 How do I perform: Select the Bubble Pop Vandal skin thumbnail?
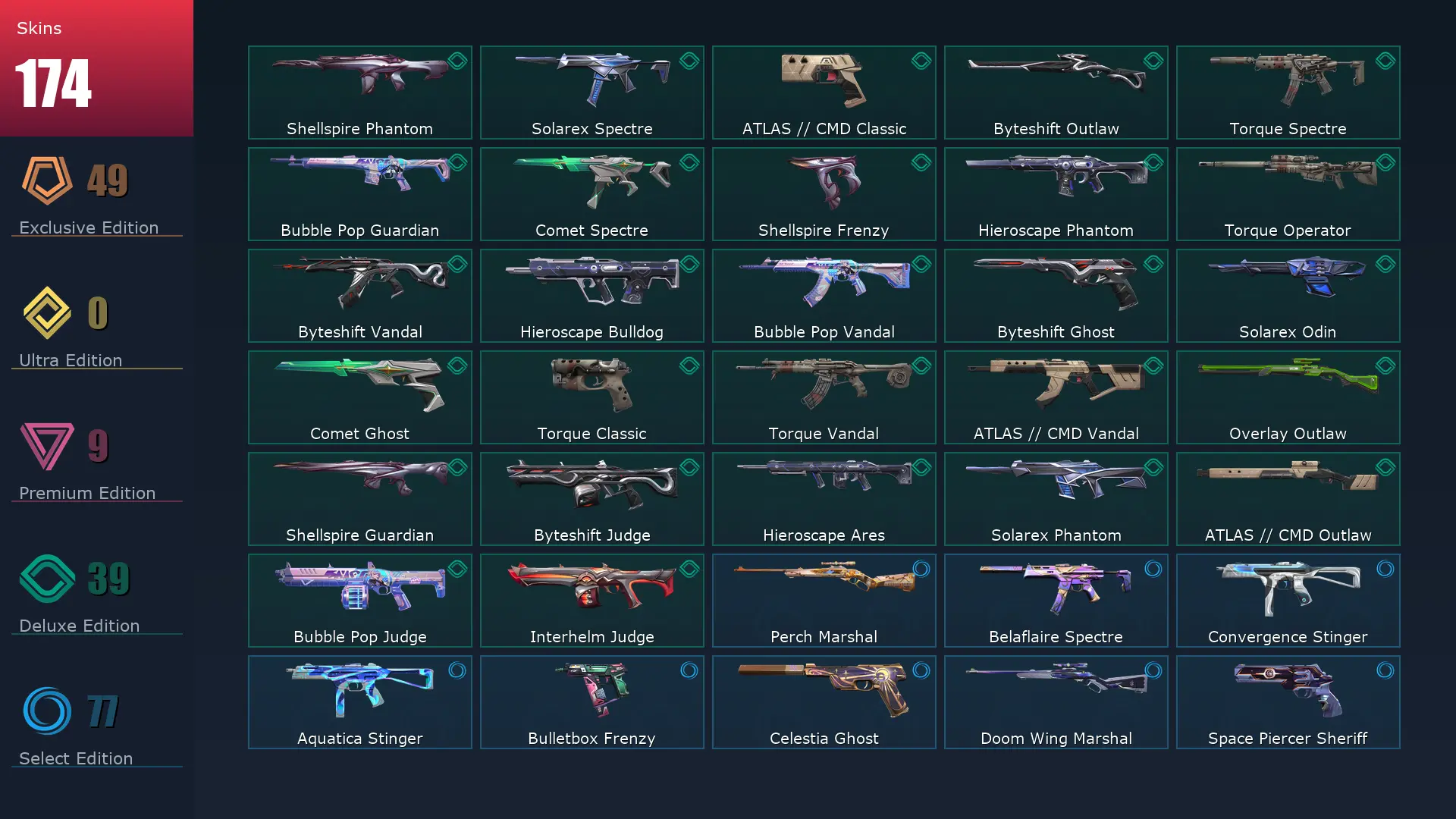coord(824,282)
